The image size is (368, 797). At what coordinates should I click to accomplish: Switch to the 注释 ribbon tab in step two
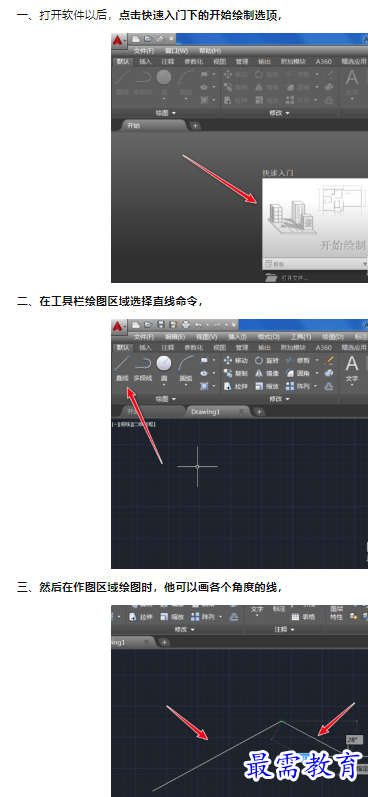point(168,348)
